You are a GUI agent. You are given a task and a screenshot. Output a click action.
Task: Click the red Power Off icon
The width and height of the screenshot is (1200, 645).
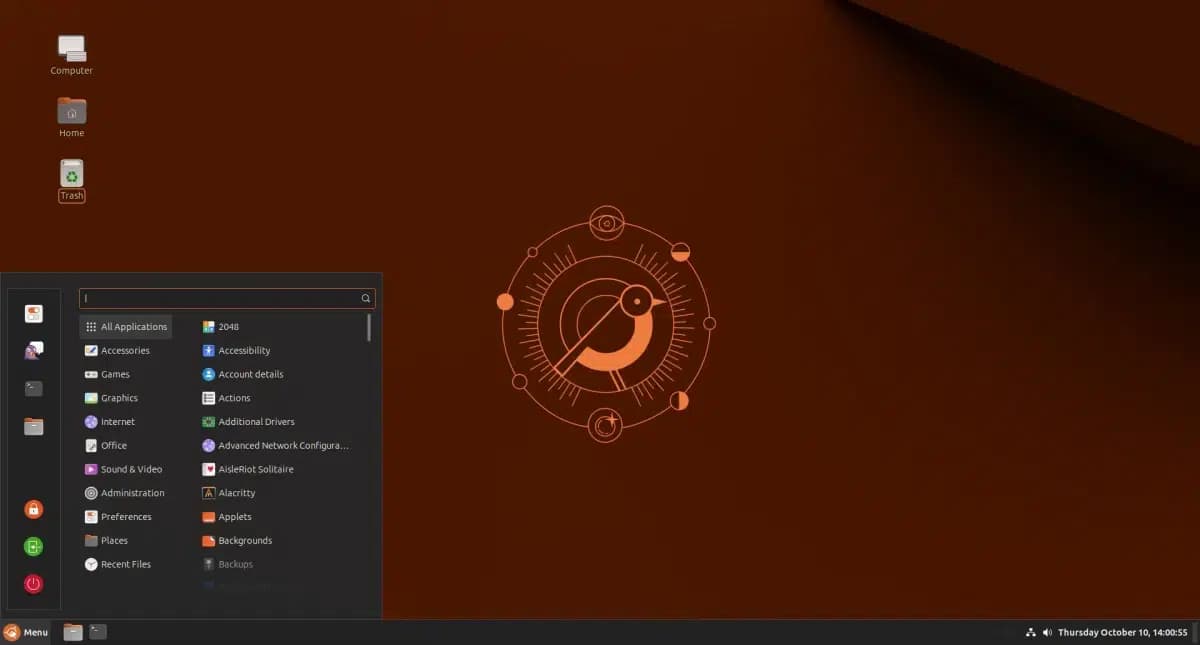point(34,584)
